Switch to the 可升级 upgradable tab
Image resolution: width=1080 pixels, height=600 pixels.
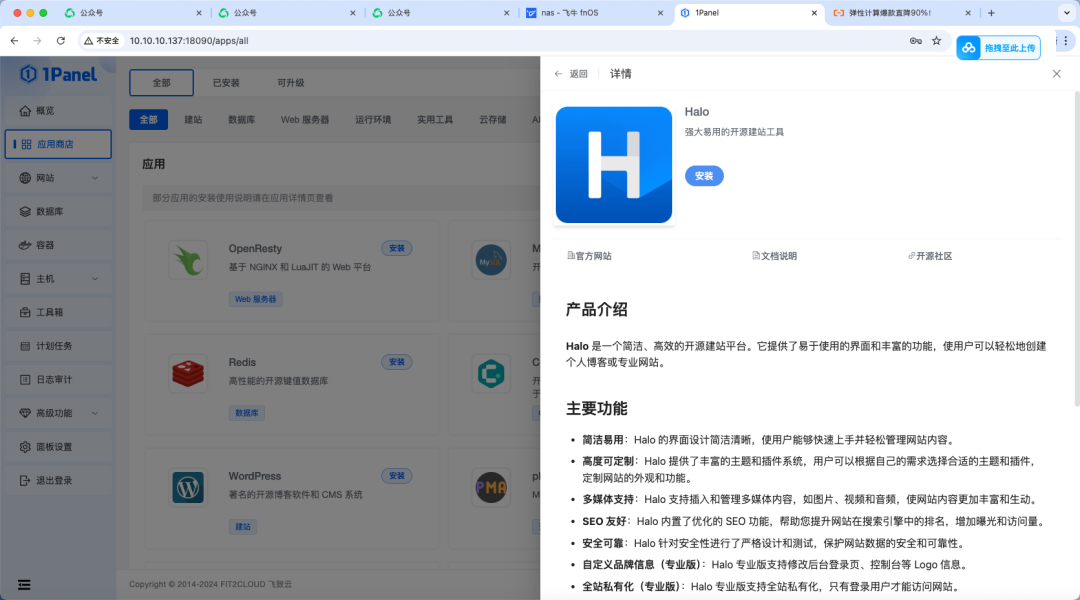(291, 83)
